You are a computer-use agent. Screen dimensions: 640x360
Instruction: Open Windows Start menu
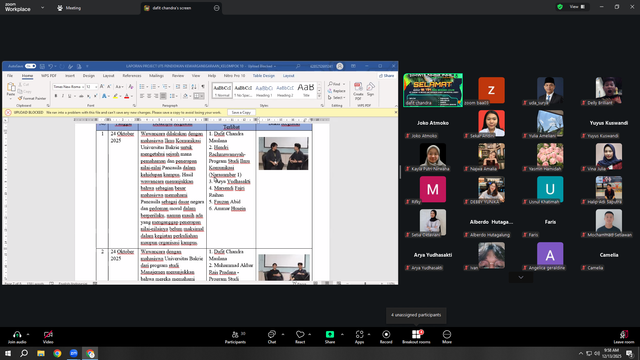point(8,353)
